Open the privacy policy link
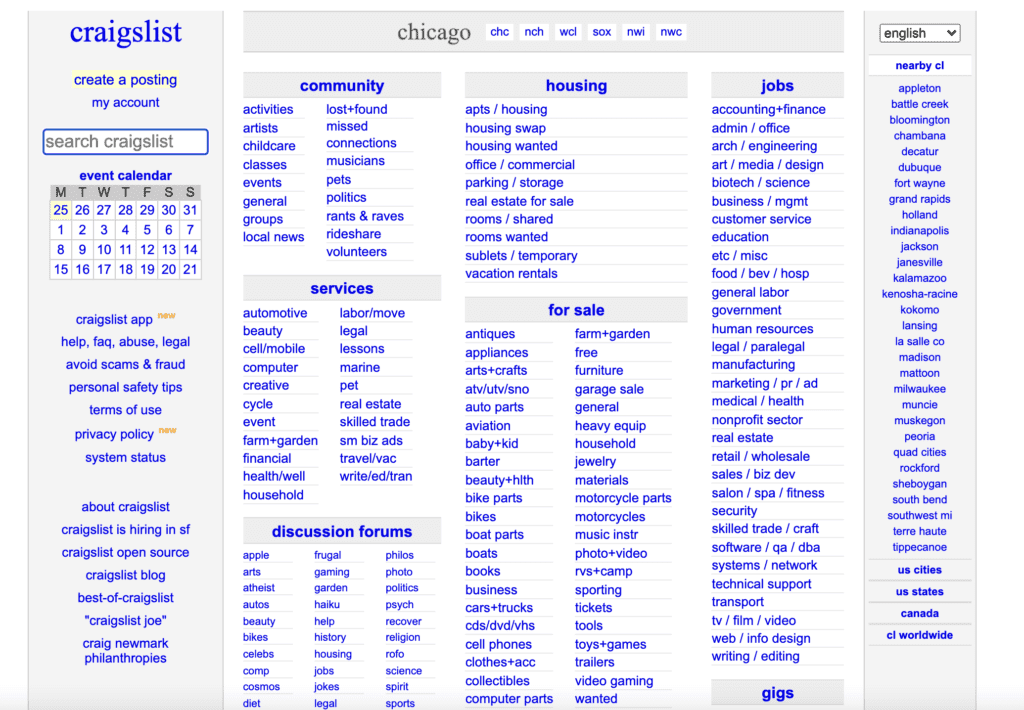The width and height of the screenshot is (1024, 710). point(114,434)
